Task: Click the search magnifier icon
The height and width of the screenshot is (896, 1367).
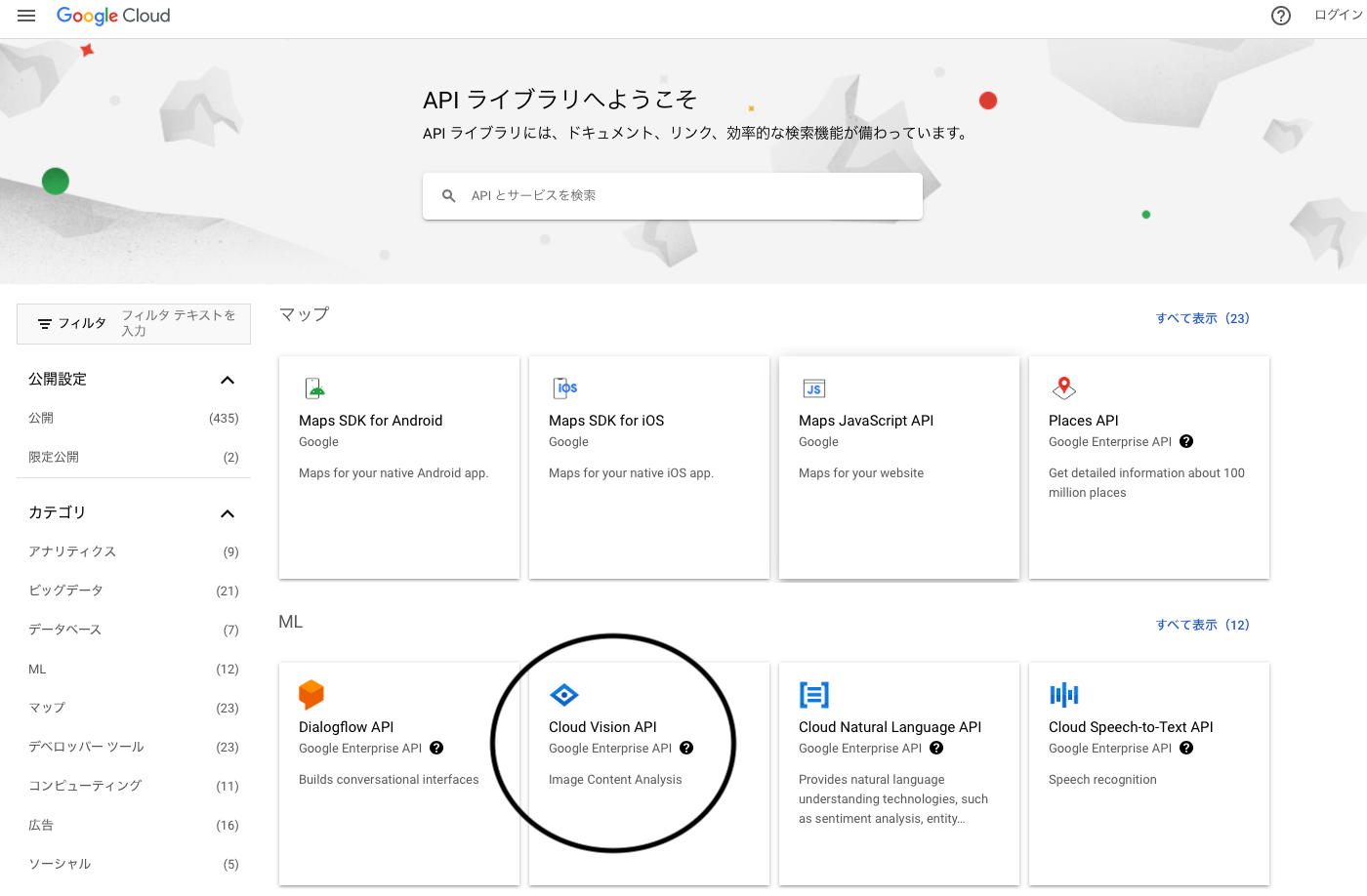Action: click(449, 196)
